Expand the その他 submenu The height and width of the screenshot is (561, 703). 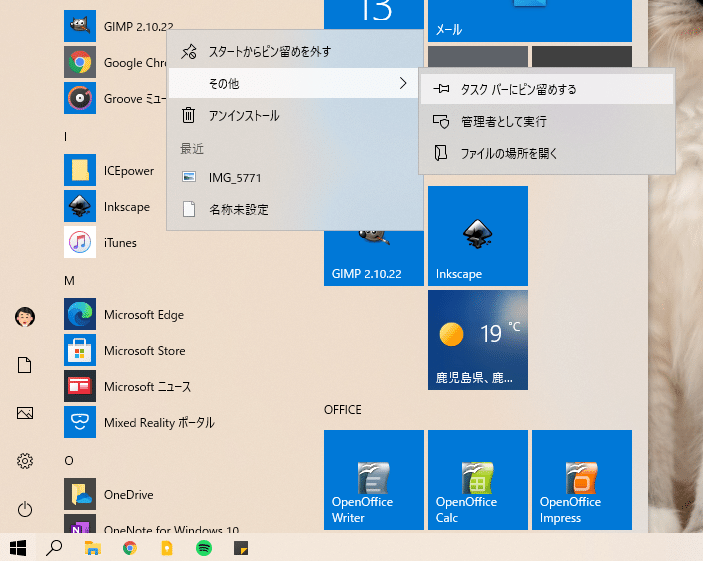tap(295, 83)
